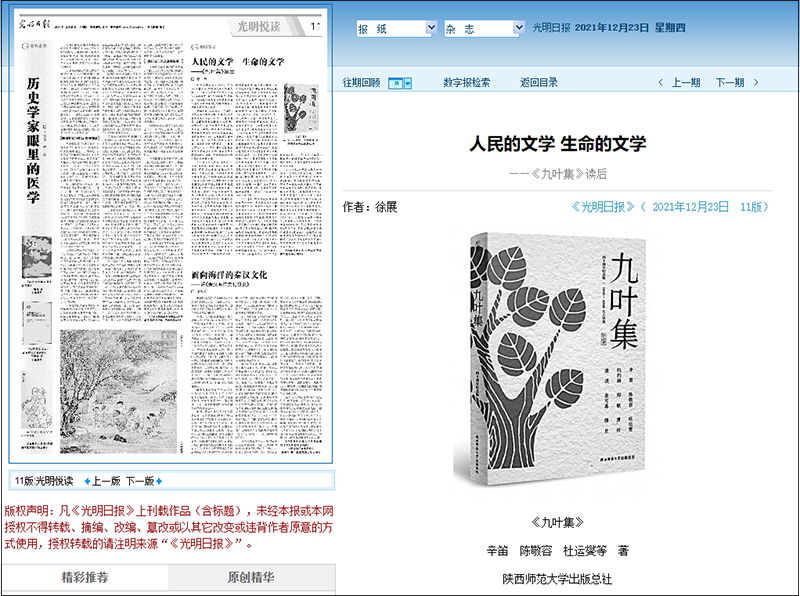Viewport: 800px width, 596px height.
Task: Select 人民的文学 生命的文学 article in page preview
Action: pos(238,62)
